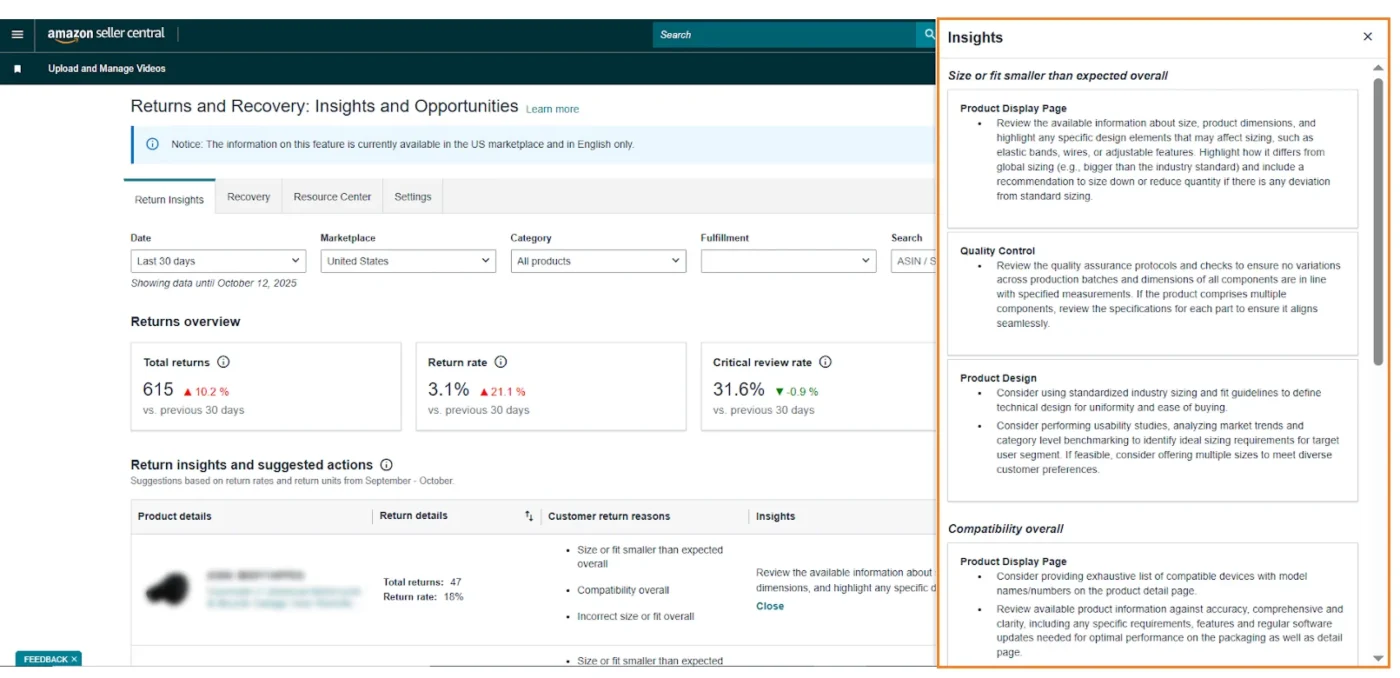Collapse the insight text via Close link

pyautogui.click(x=769, y=606)
